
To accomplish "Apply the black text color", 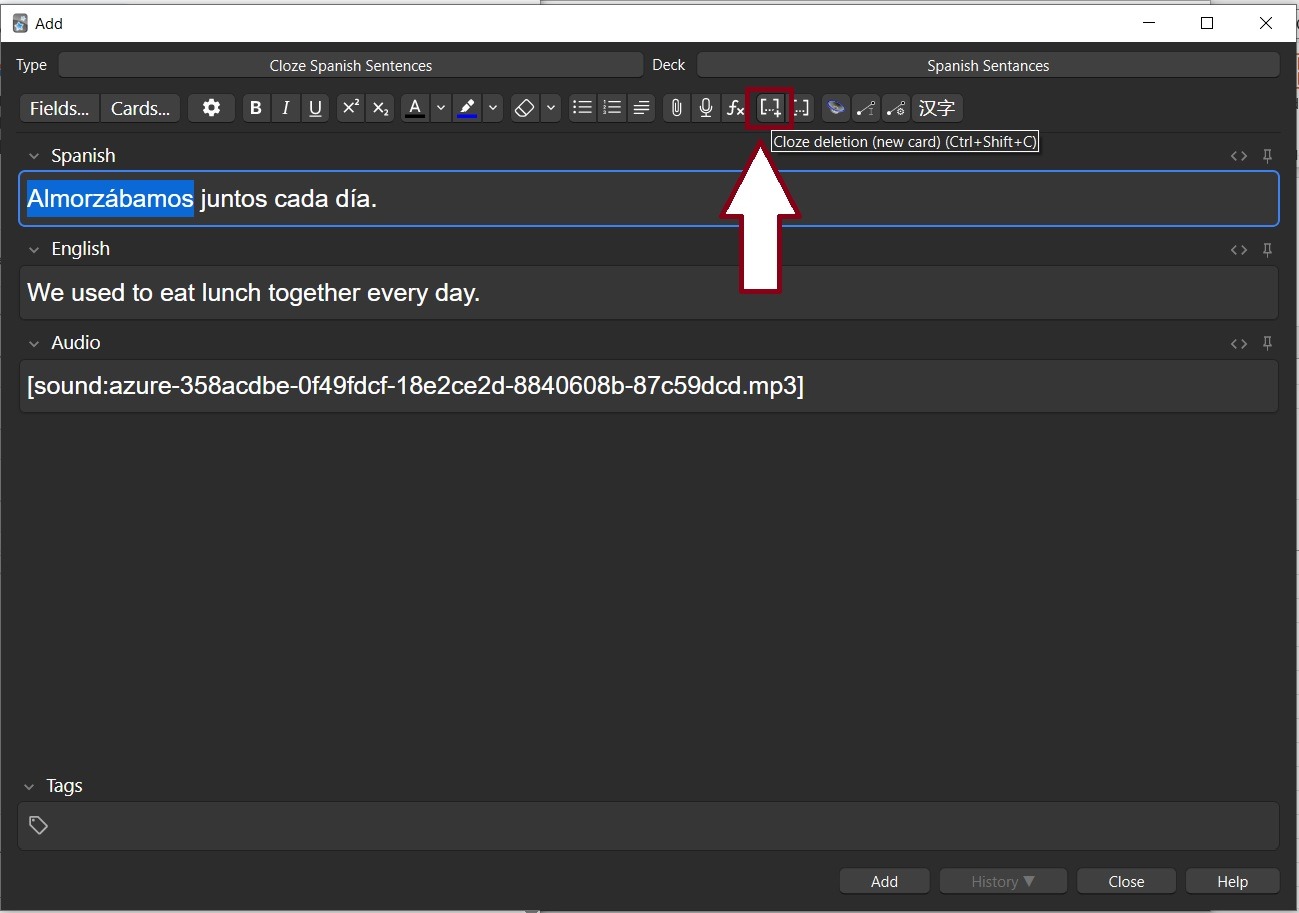I will tap(415, 108).
